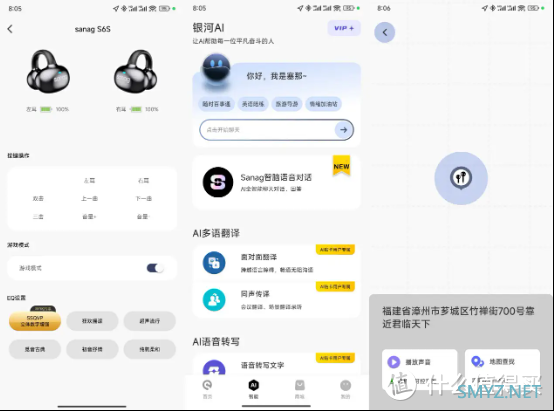Image resolution: width=554 pixels, height=411 pixels.
Task: Choose the 超声流行 EQ preset
Action: point(149,321)
